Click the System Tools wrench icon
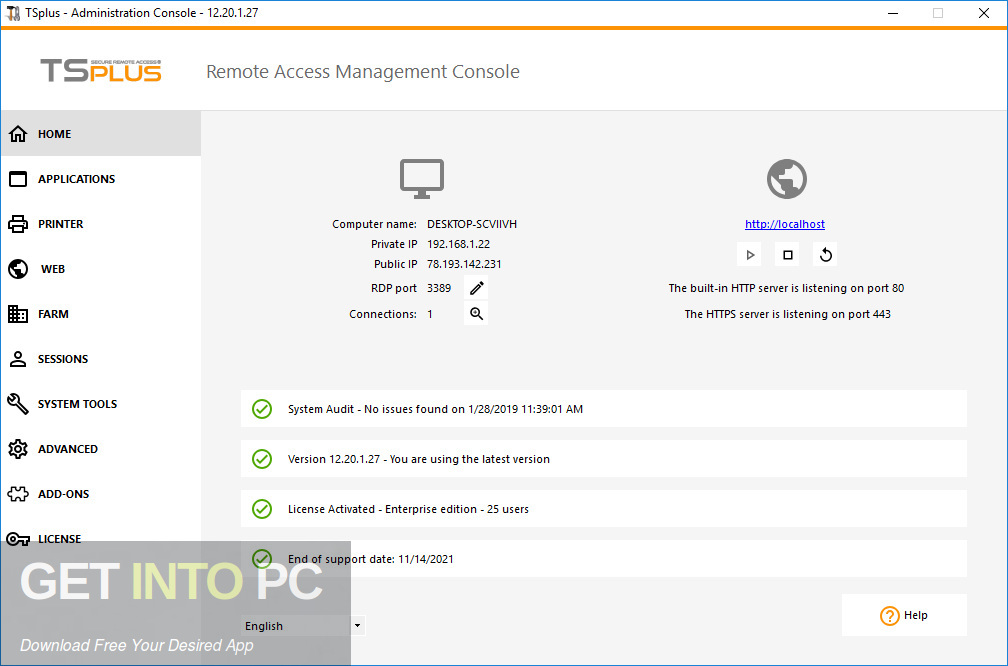 tap(18, 404)
